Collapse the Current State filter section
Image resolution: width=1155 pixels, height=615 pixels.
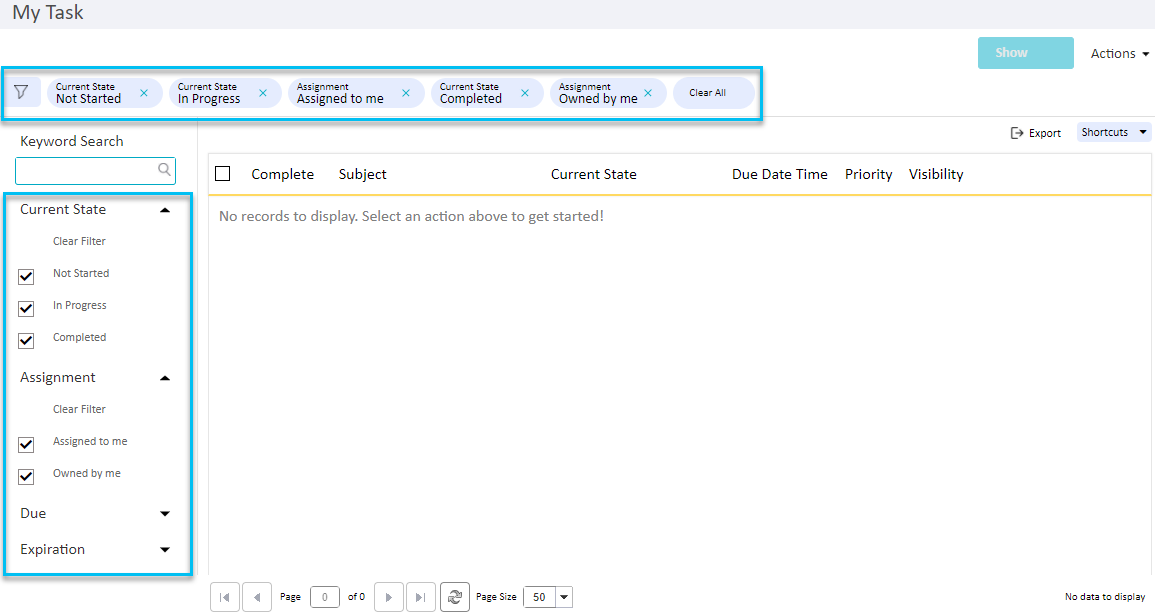pyautogui.click(x=165, y=209)
